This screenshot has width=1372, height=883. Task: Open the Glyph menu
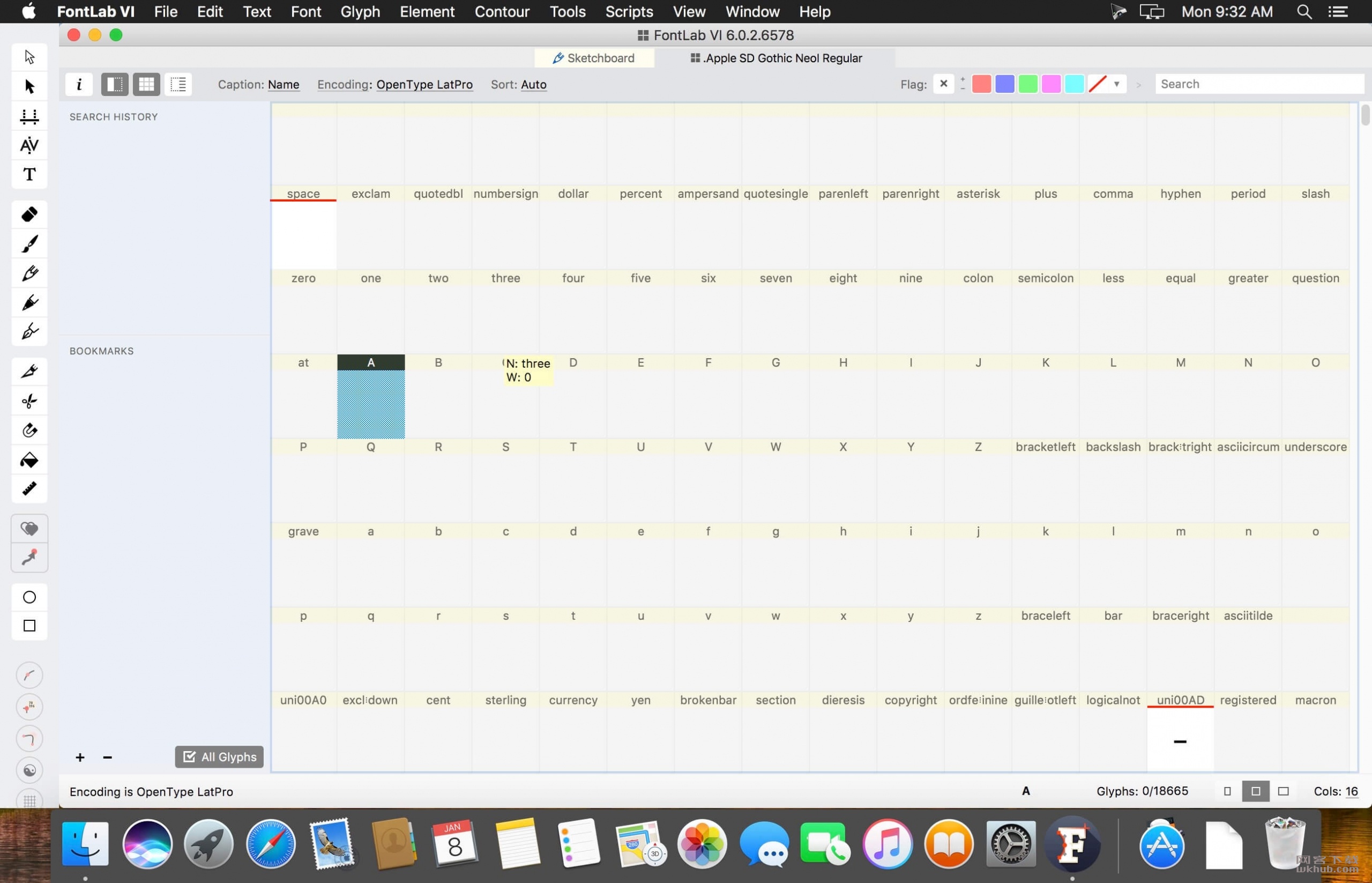[x=360, y=11]
